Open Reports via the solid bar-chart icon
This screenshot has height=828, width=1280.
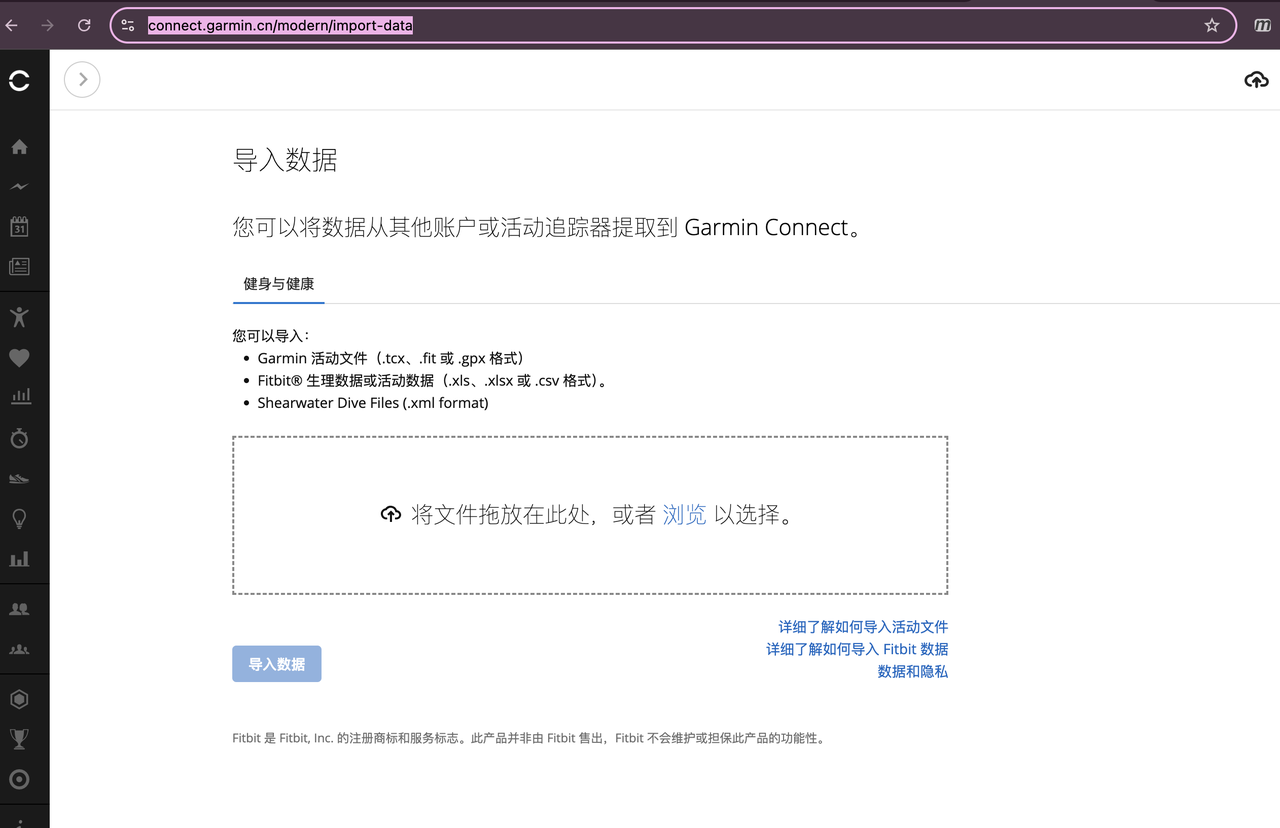click(x=19, y=559)
